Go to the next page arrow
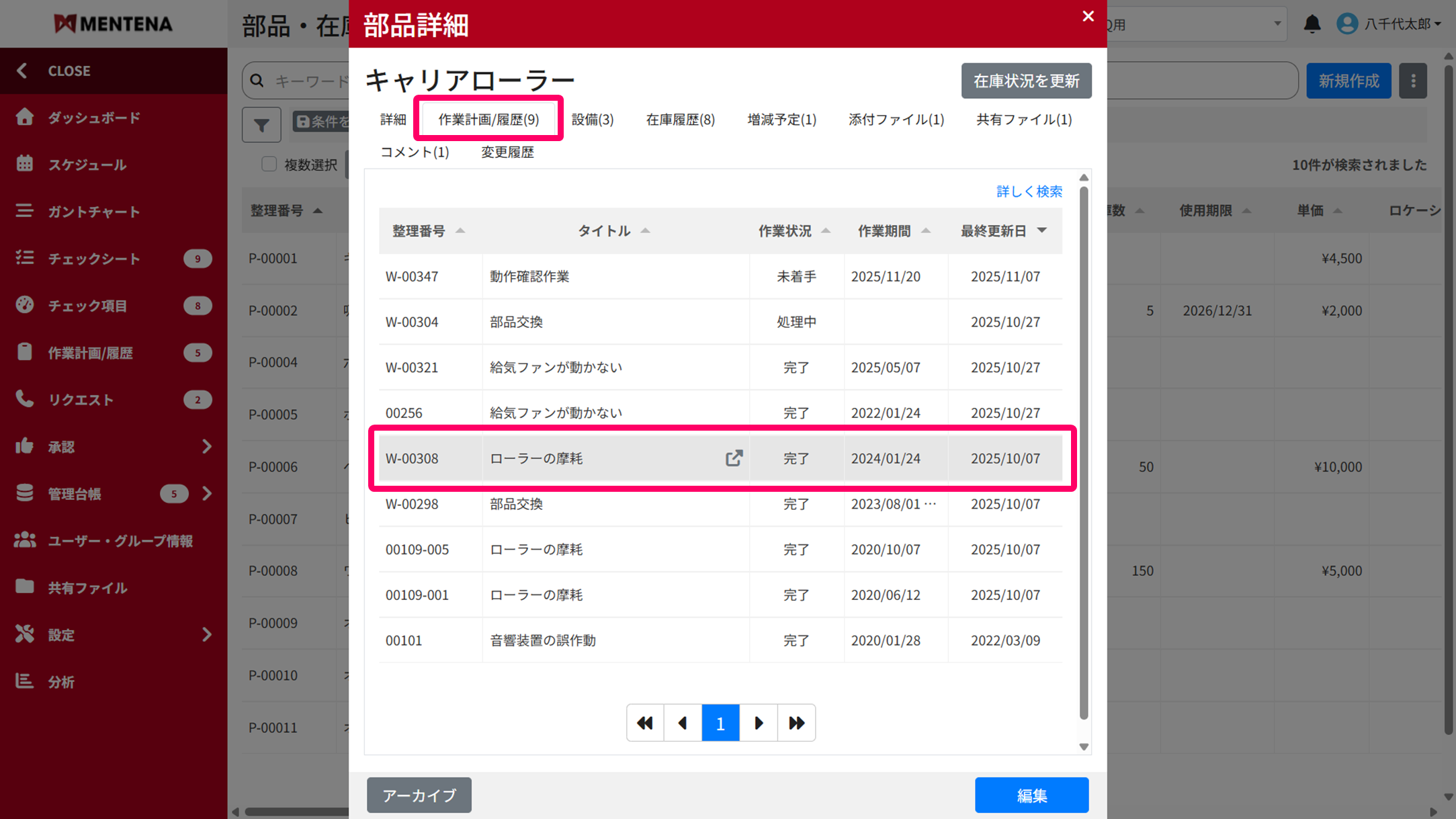 pos(759,723)
